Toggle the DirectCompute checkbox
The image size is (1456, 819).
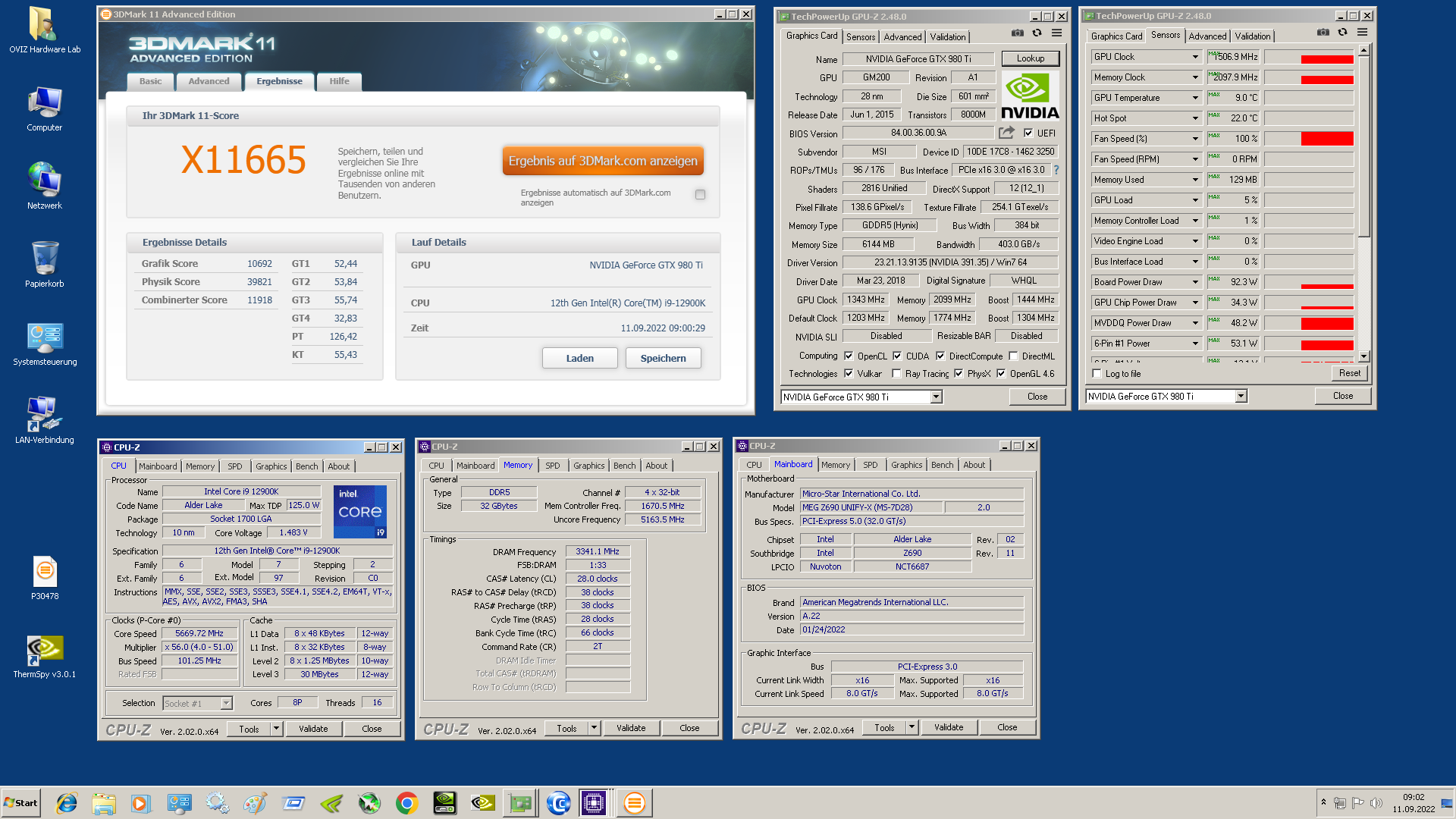940,356
